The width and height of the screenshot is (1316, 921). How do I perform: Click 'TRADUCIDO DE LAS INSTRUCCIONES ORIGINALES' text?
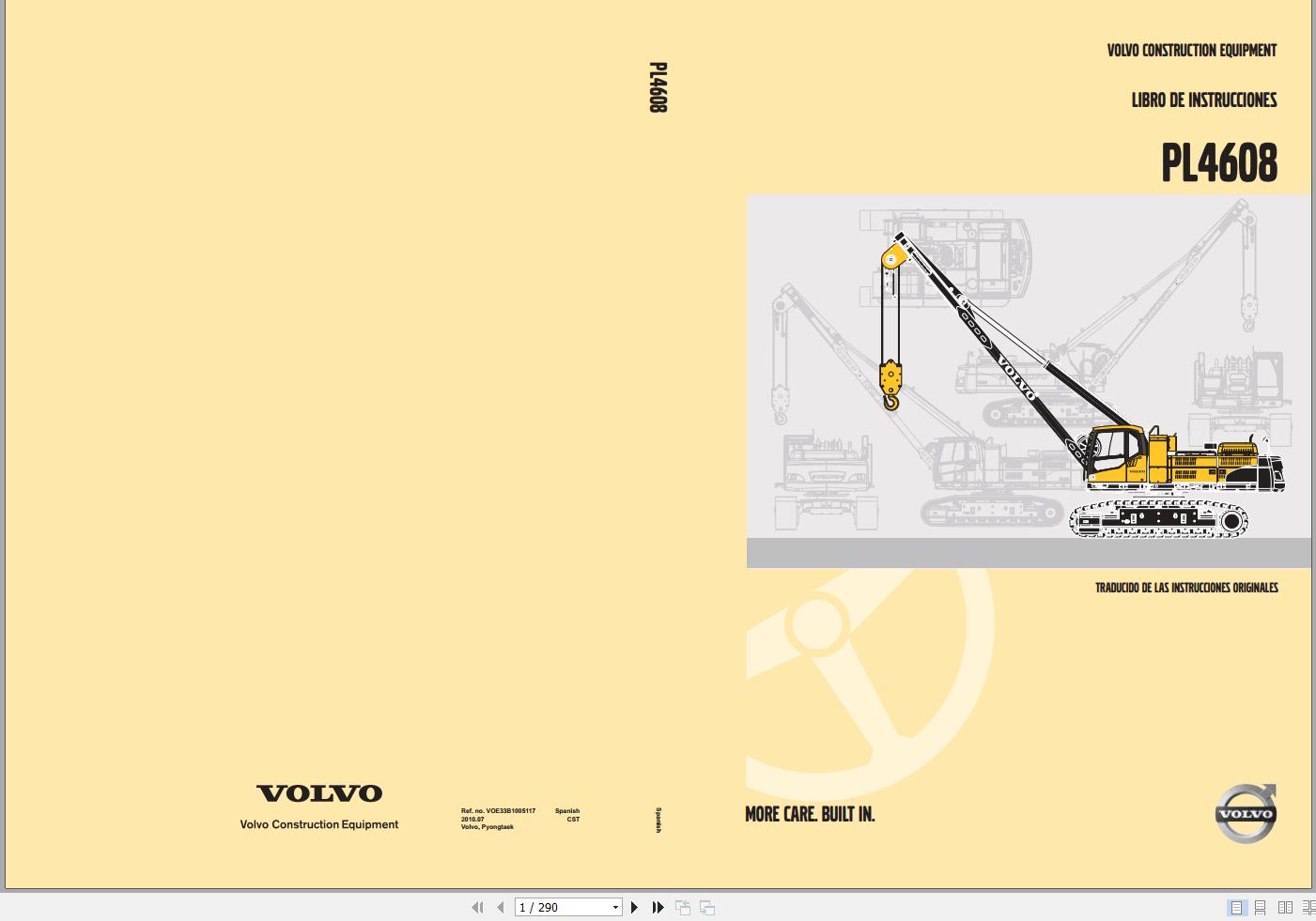pyautogui.click(x=1186, y=588)
